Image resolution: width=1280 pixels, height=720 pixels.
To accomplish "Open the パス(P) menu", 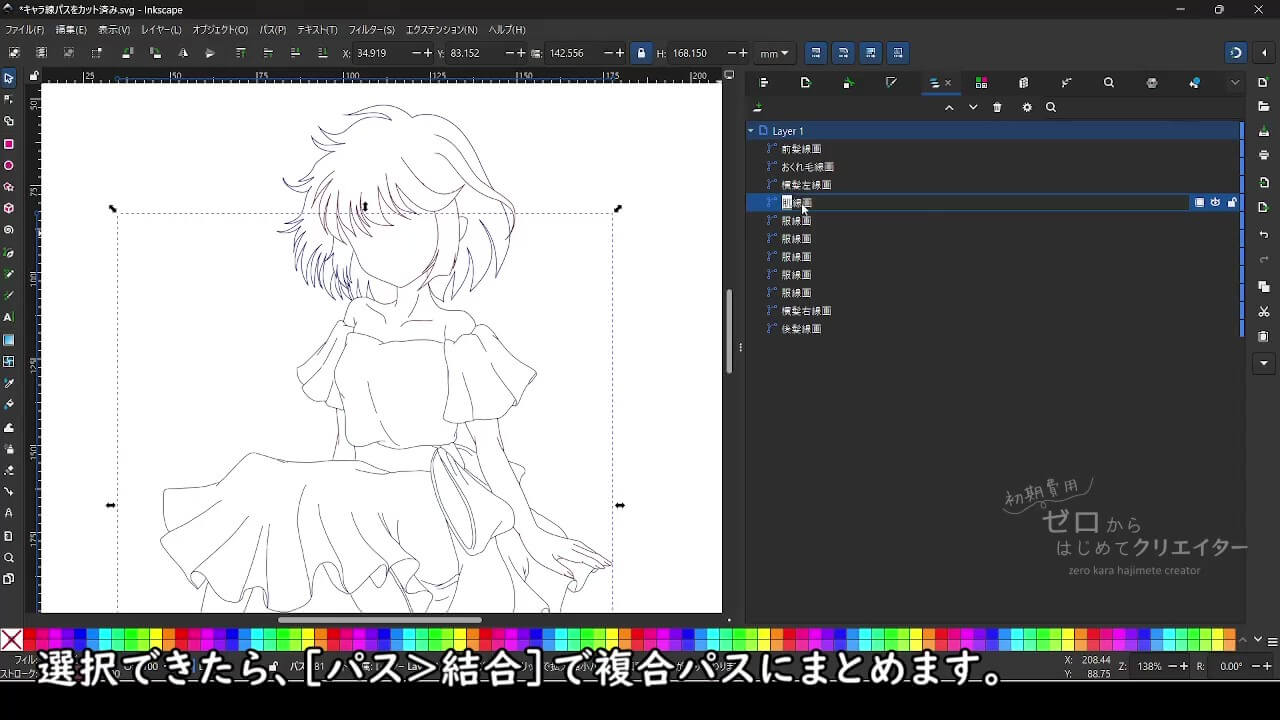I will (272, 30).
